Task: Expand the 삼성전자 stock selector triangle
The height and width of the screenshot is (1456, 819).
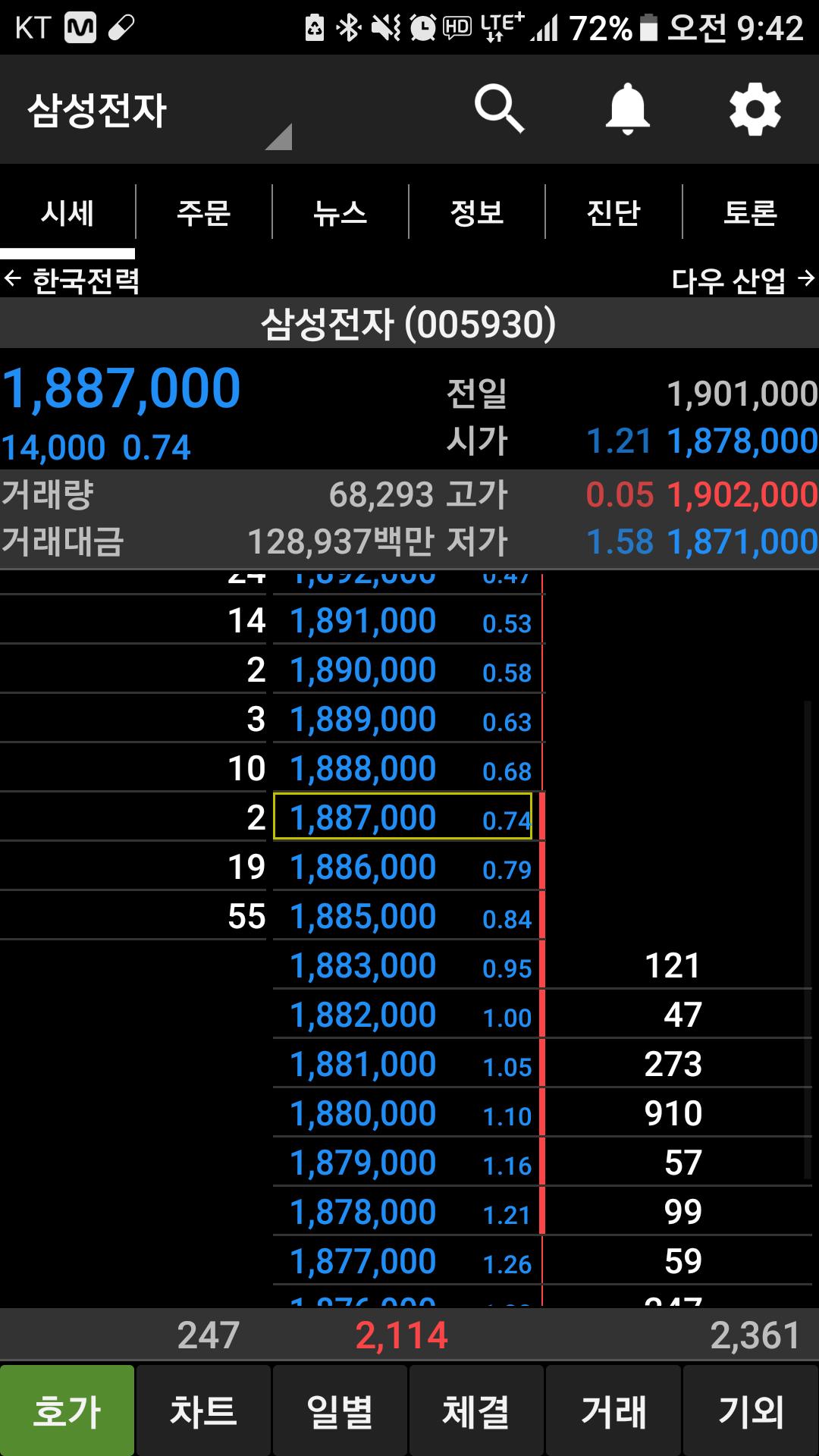Action: (278, 137)
